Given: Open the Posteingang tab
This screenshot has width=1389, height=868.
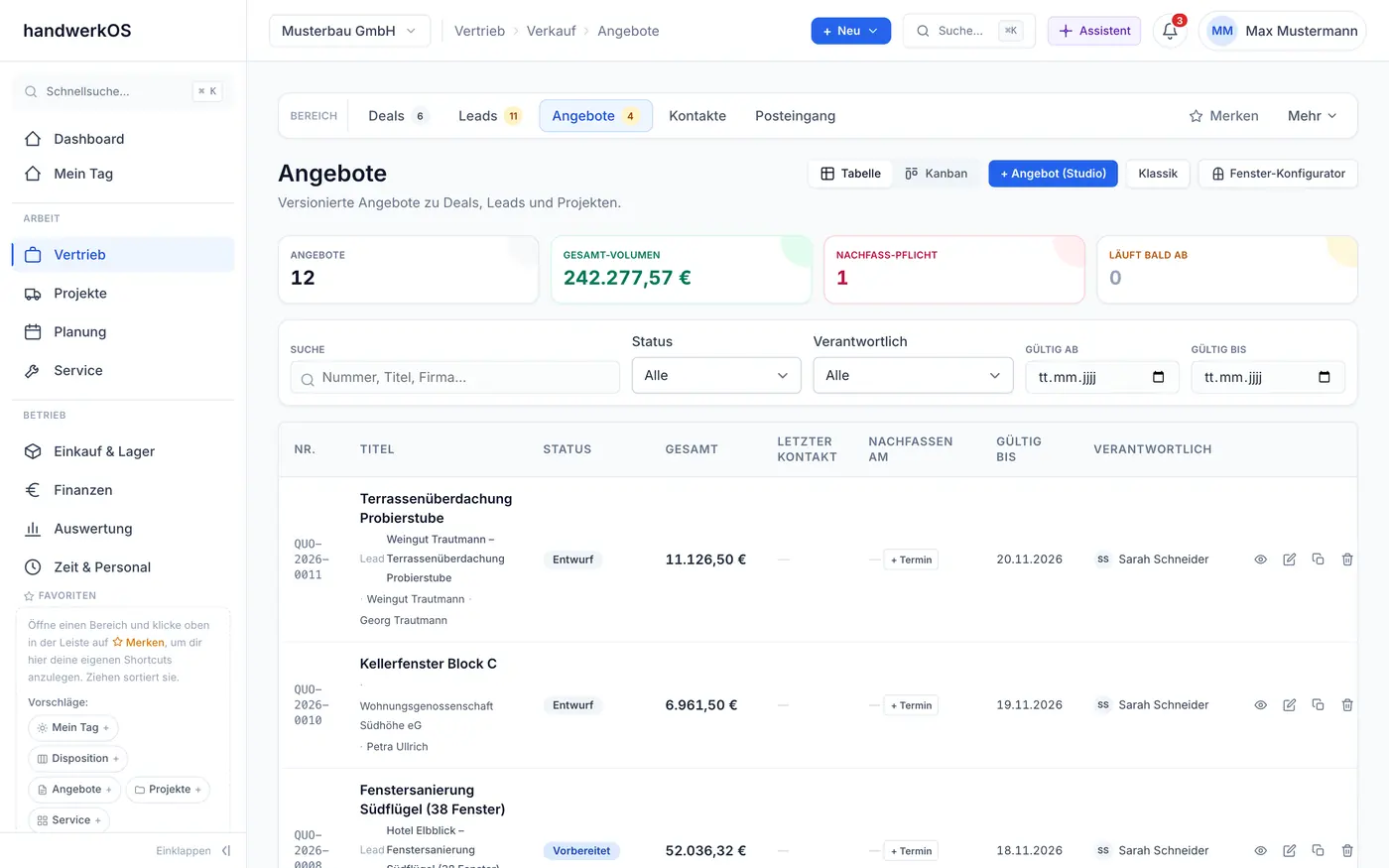Looking at the screenshot, I should 795,116.
